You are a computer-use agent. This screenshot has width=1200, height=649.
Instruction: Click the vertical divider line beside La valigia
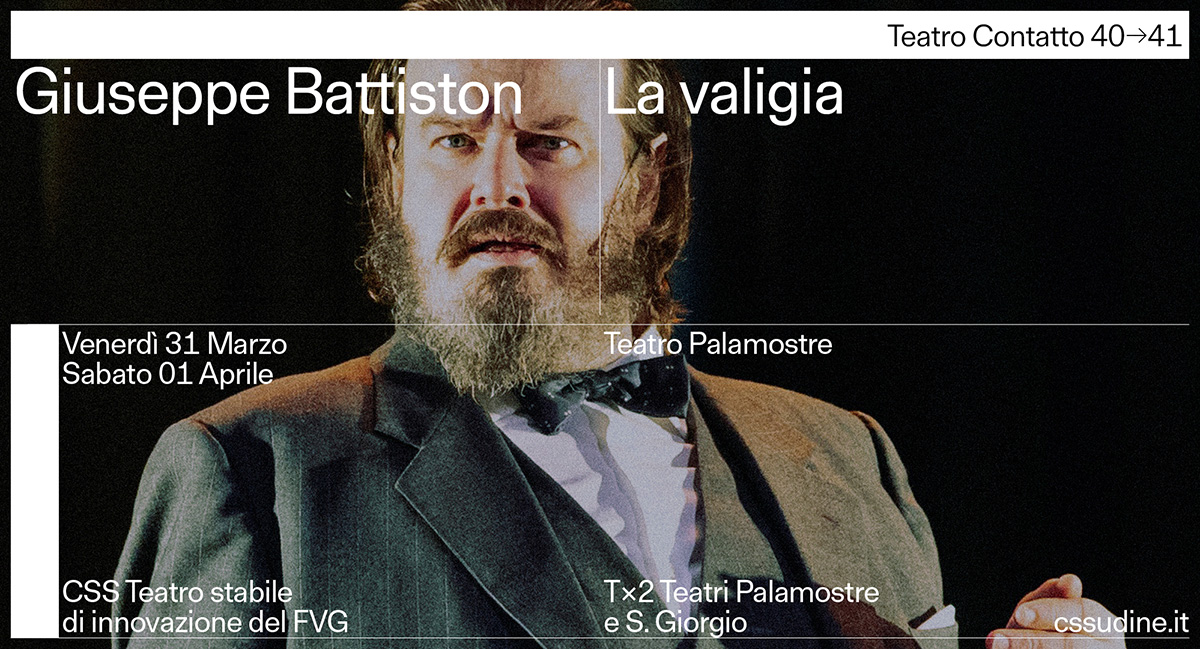600,188
